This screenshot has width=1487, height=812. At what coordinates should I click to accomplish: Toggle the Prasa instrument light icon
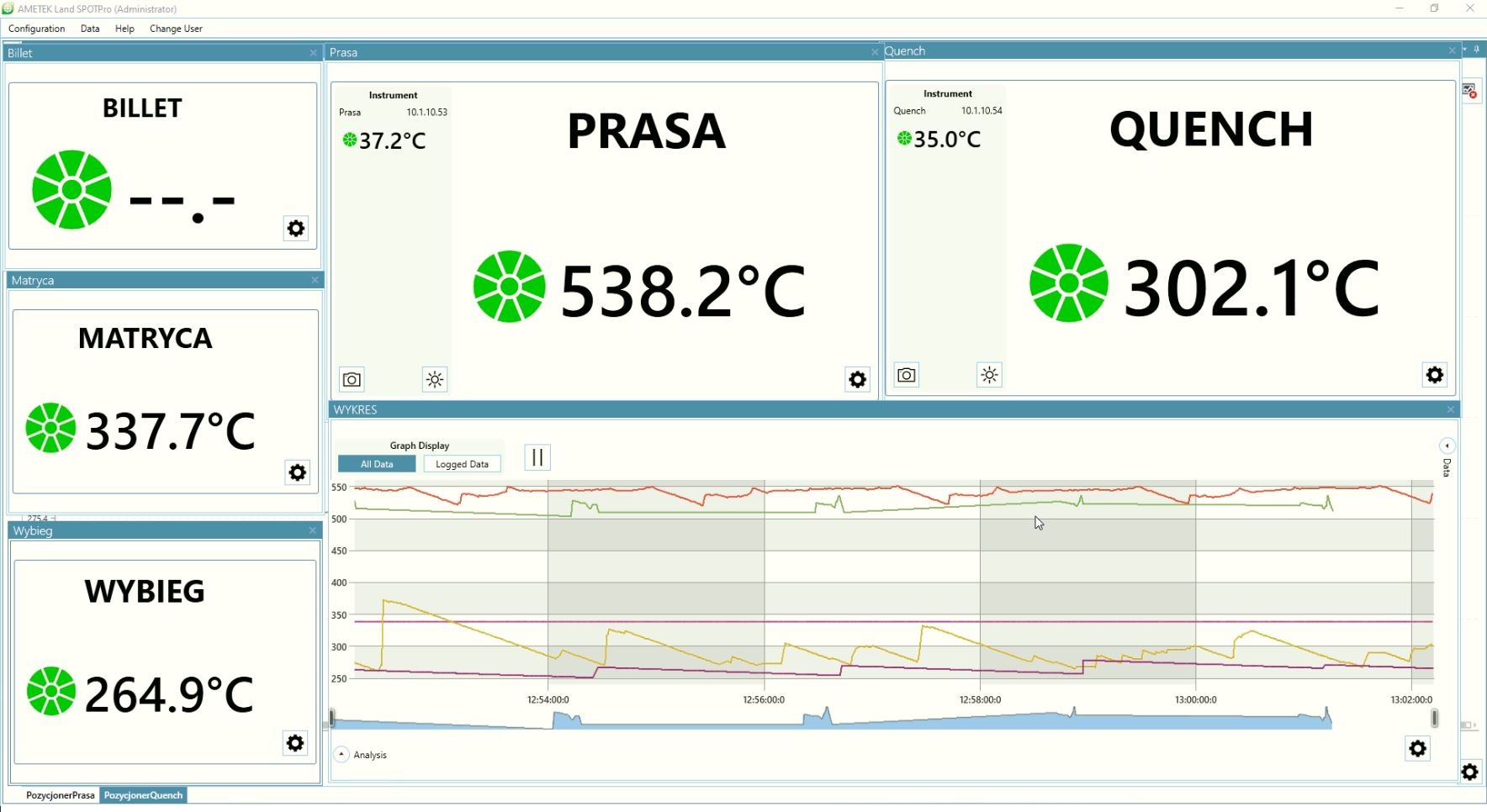434,380
